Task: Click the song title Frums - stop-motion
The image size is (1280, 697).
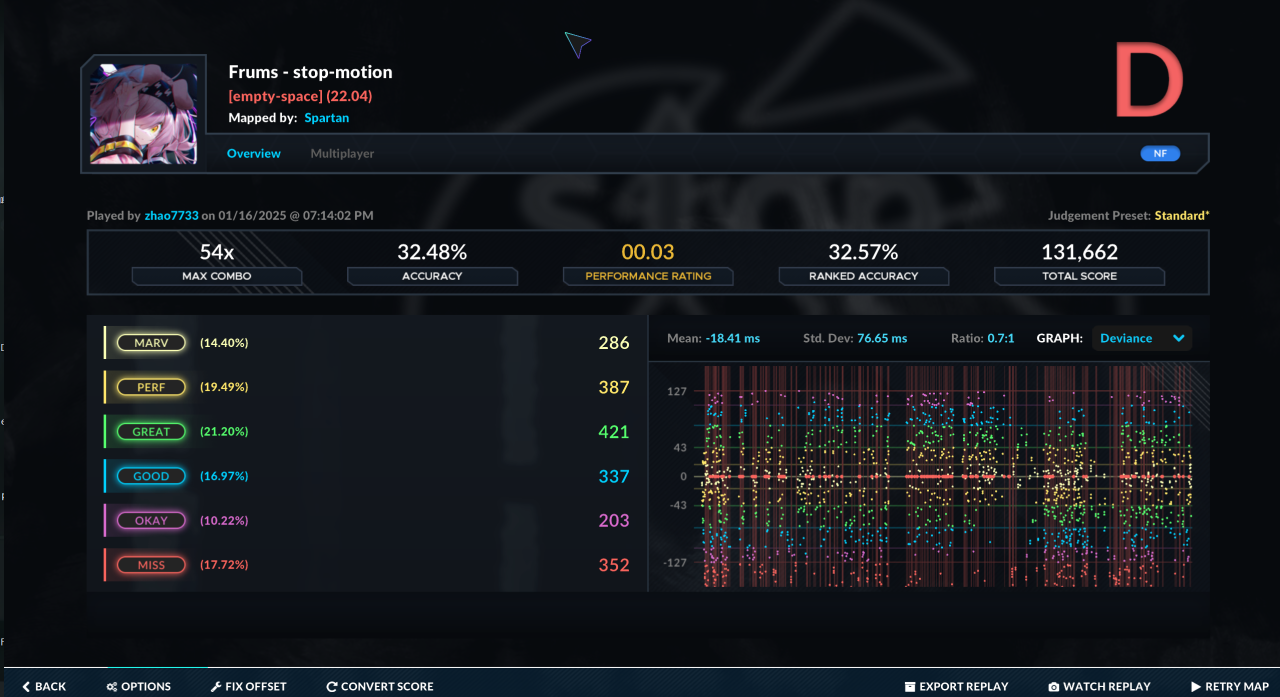Action: pyautogui.click(x=310, y=72)
